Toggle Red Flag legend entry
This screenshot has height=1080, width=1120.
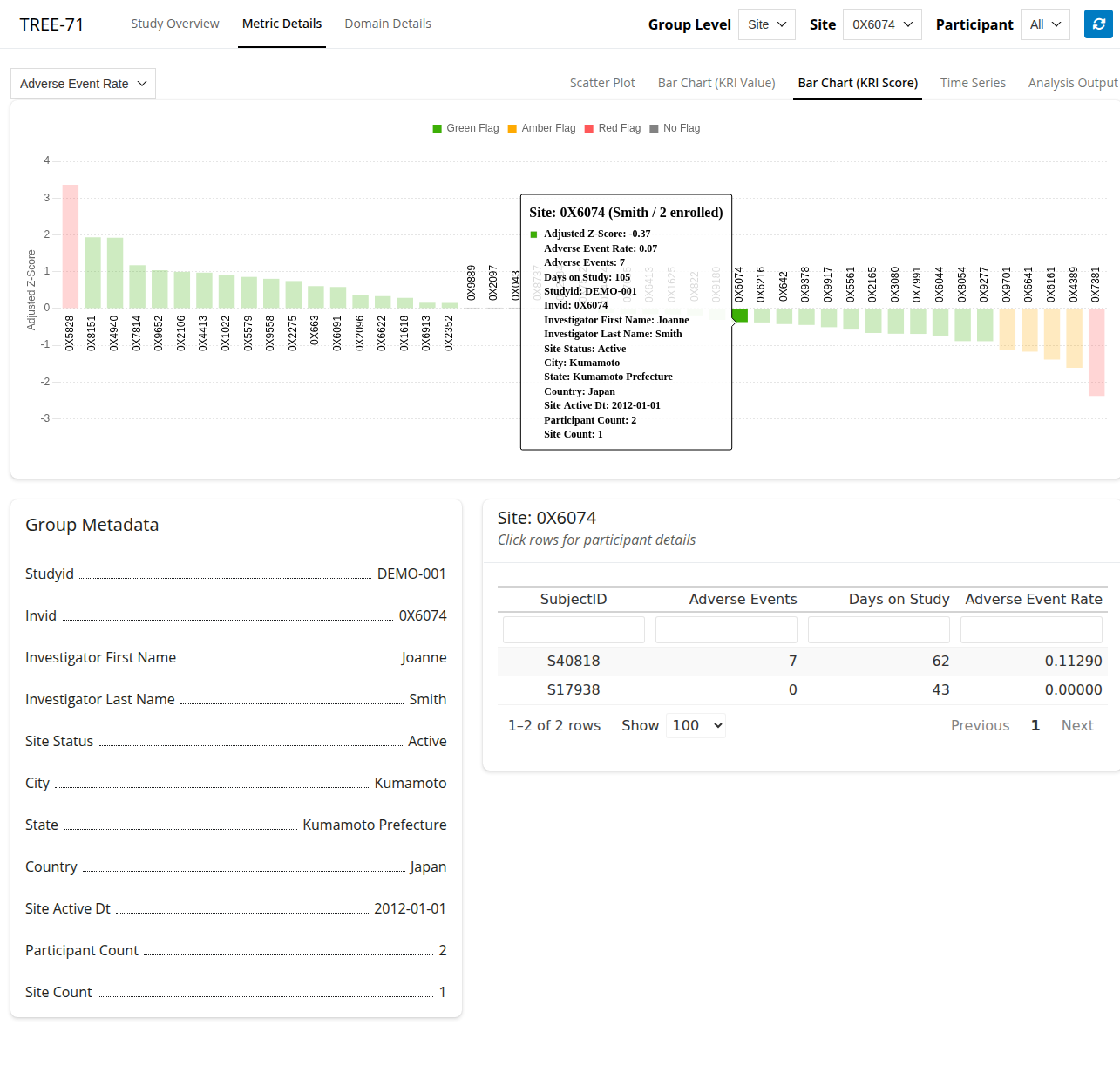tap(612, 128)
